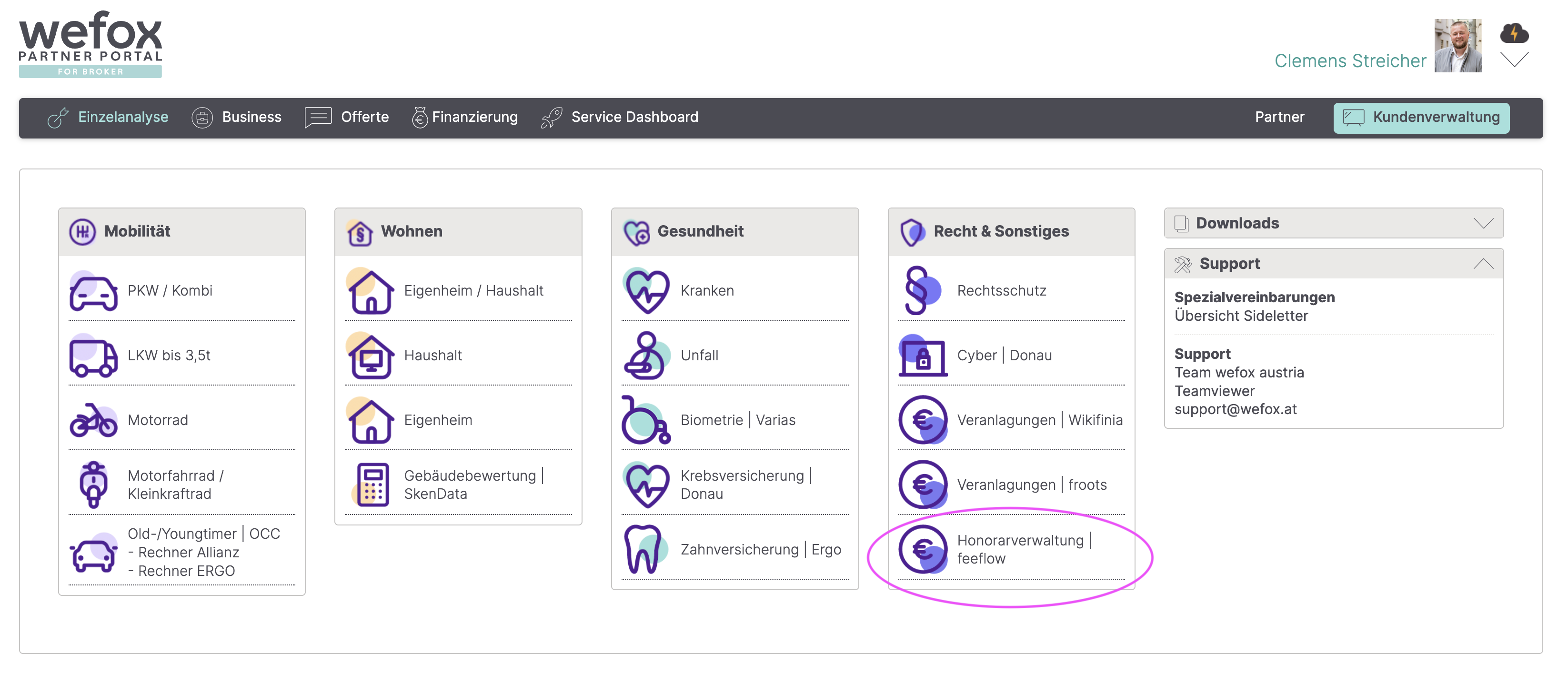Click the Old-/Youngtimer car icon
The image size is (1568, 673).
point(93,553)
